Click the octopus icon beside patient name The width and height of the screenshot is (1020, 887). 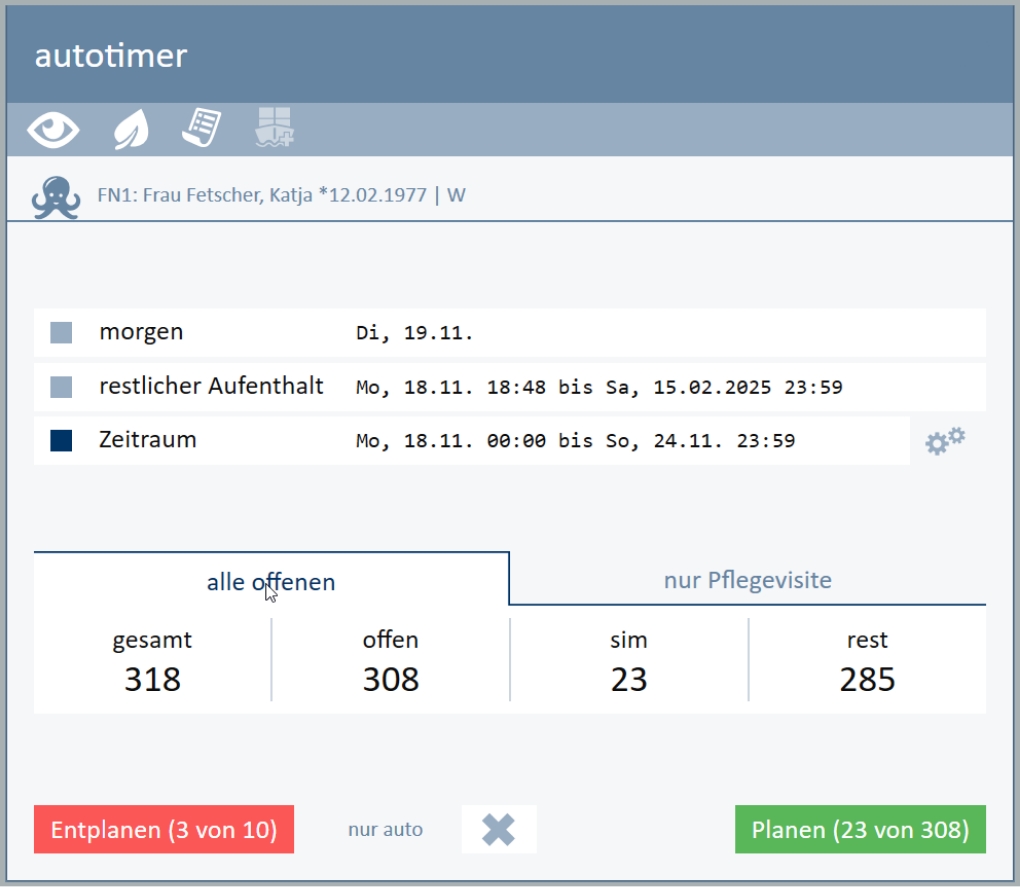tap(56, 196)
